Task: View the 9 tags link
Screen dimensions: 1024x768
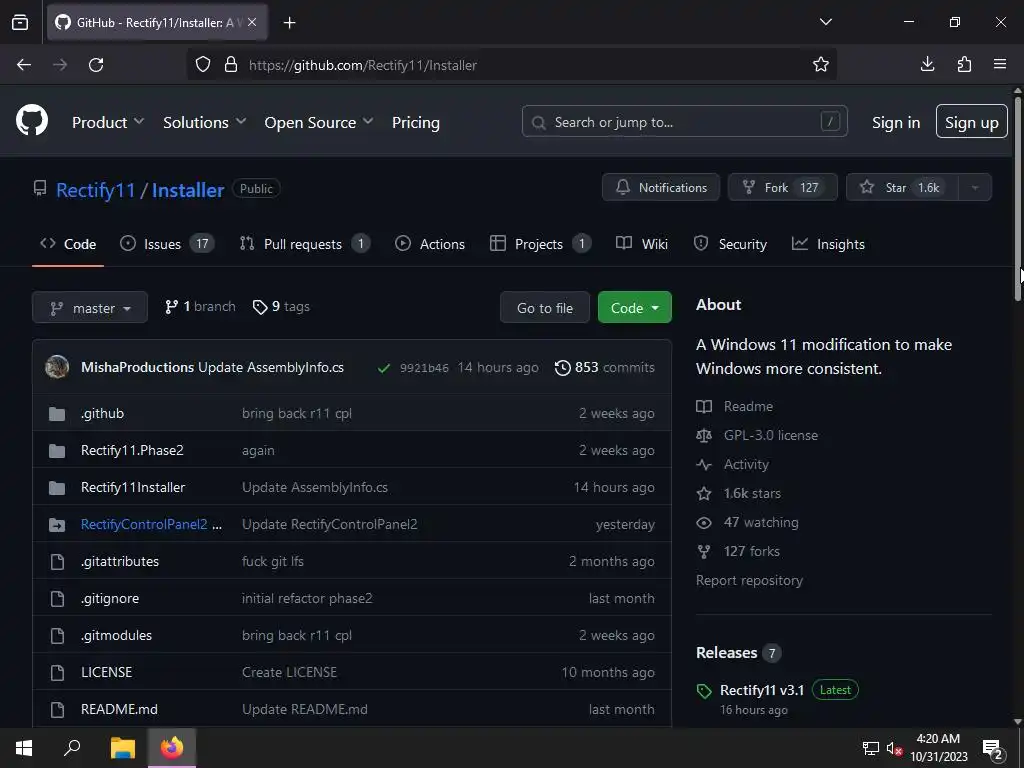Action: (281, 306)
